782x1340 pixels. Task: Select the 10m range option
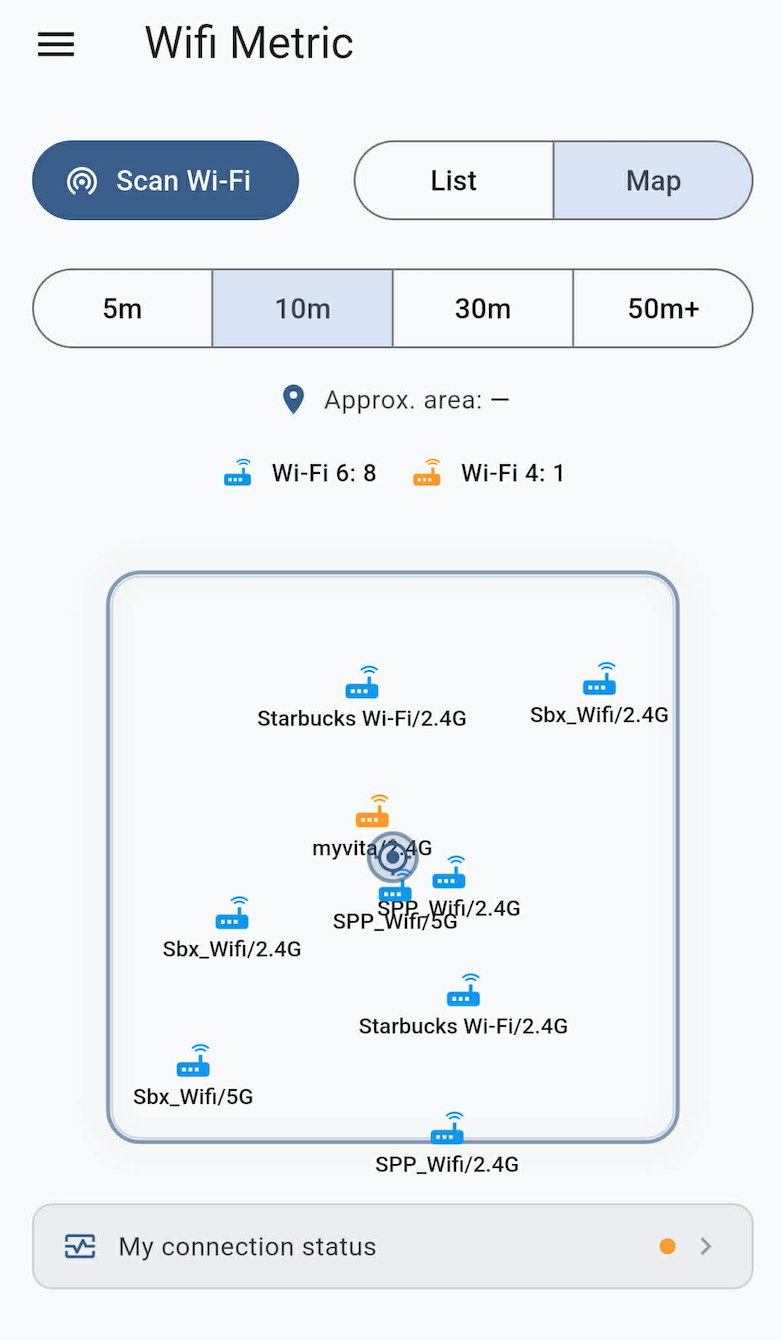click(302, 308)
